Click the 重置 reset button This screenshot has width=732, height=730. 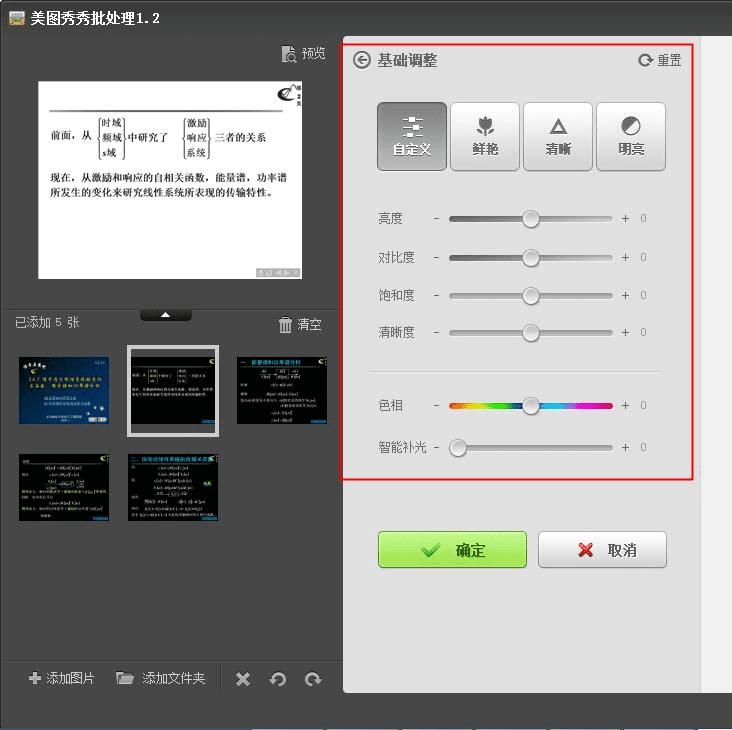pyautogui.click(x=660, y=60)
